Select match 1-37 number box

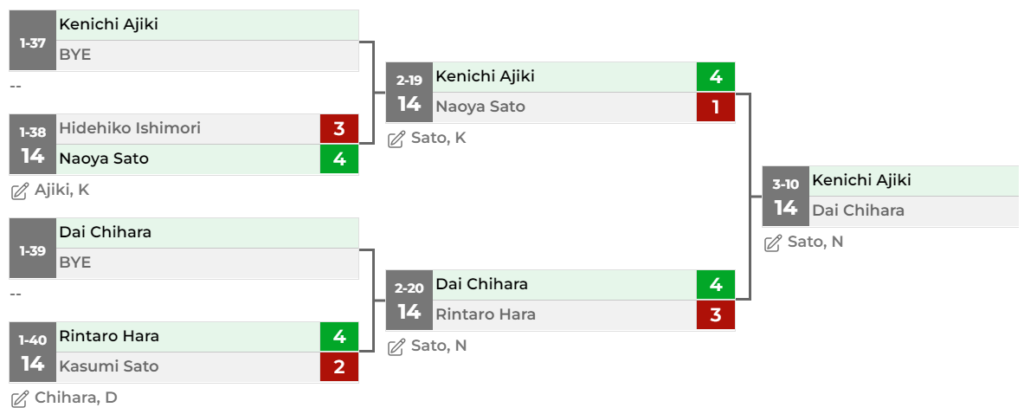[x=33, y=41]
